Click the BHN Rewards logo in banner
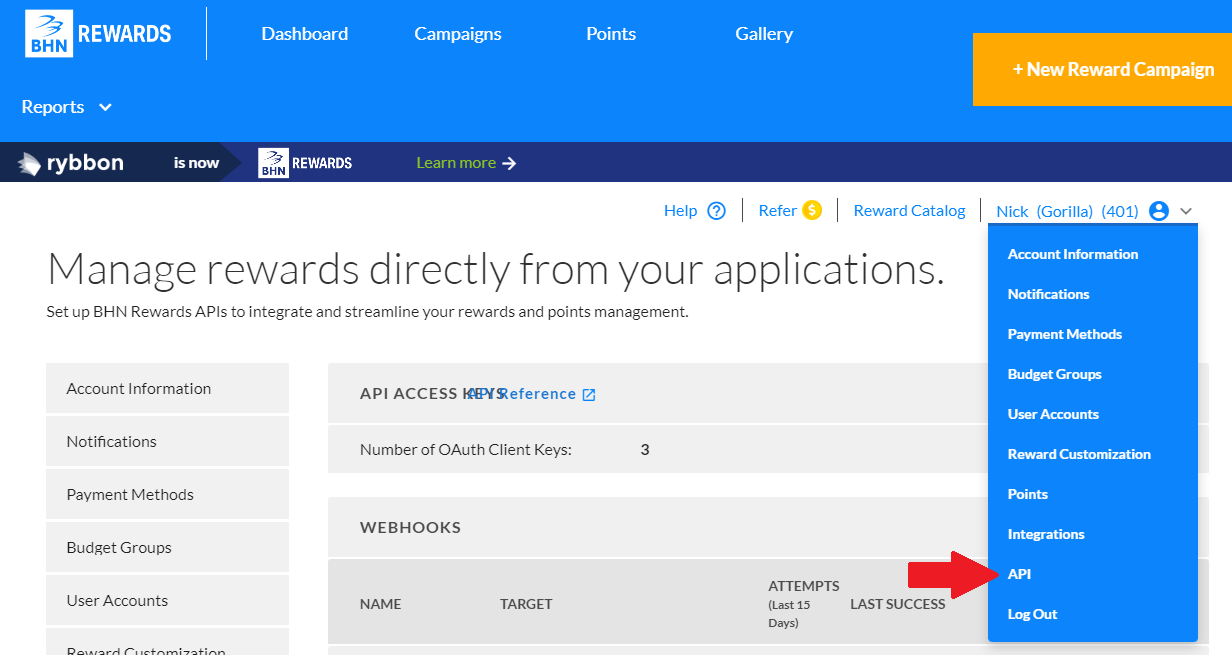This screenshot has height=655, width=1232. [x=305, y=163]
